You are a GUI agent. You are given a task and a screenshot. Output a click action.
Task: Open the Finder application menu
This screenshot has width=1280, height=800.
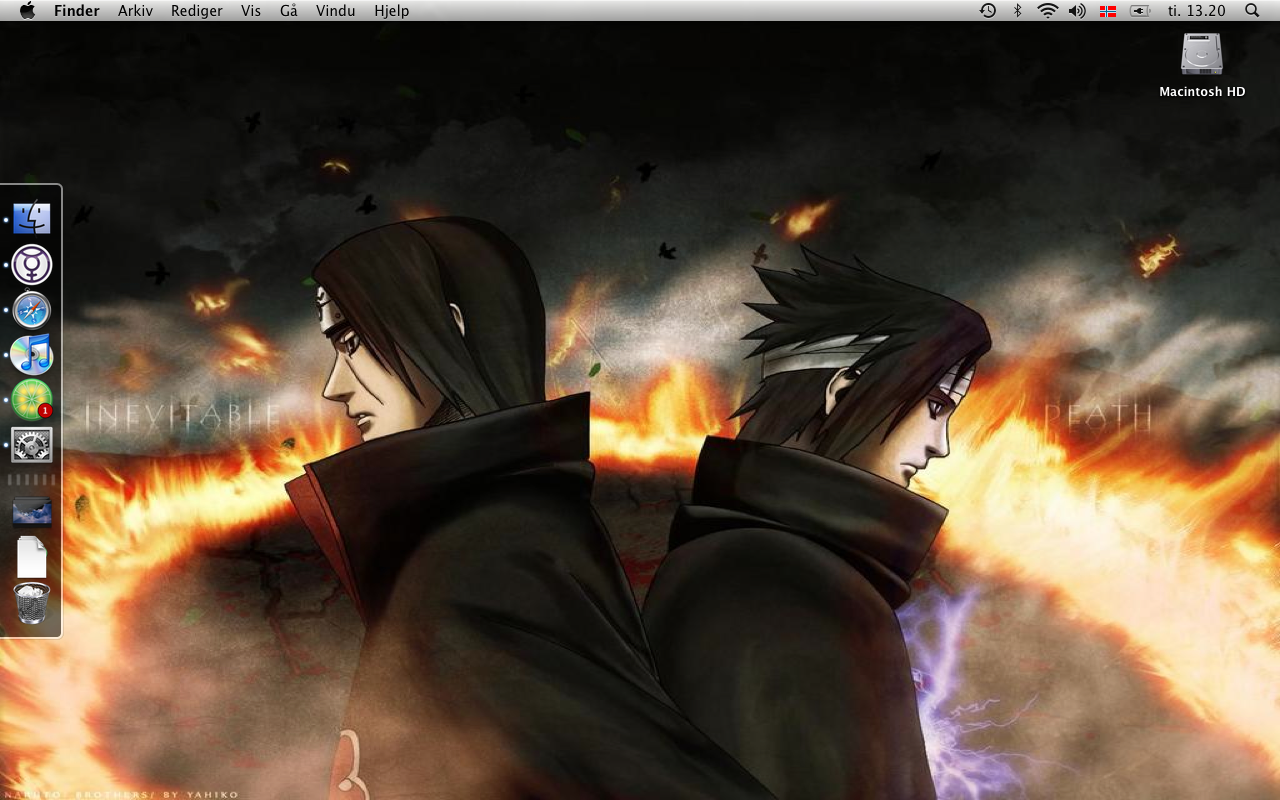(77, 11)
